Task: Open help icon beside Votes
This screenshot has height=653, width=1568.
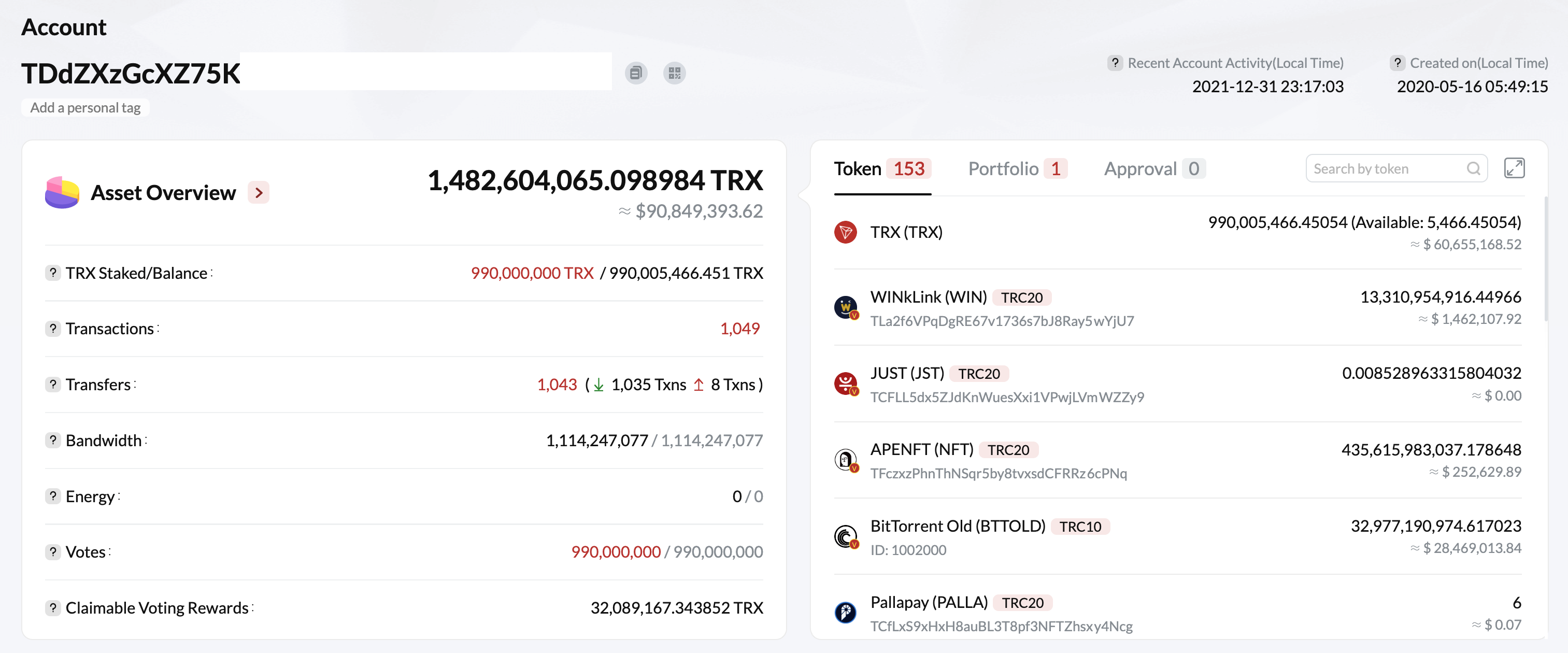Action: pyautogui.click(x=53, y=552)
